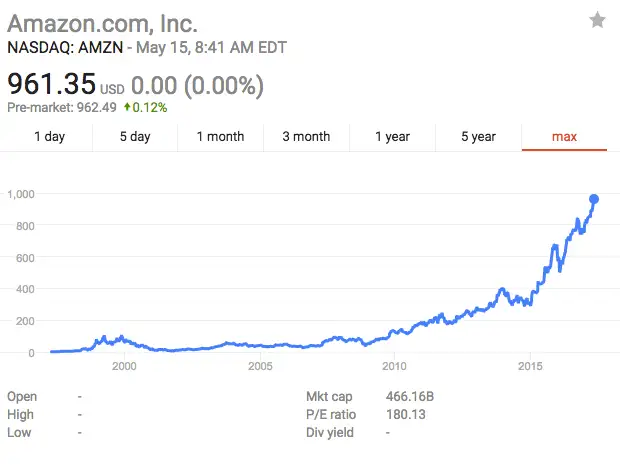The width and height of the screenshot is (620, 465).
Task: Click the 2010 x-axis label
Action: pos(395,366)
